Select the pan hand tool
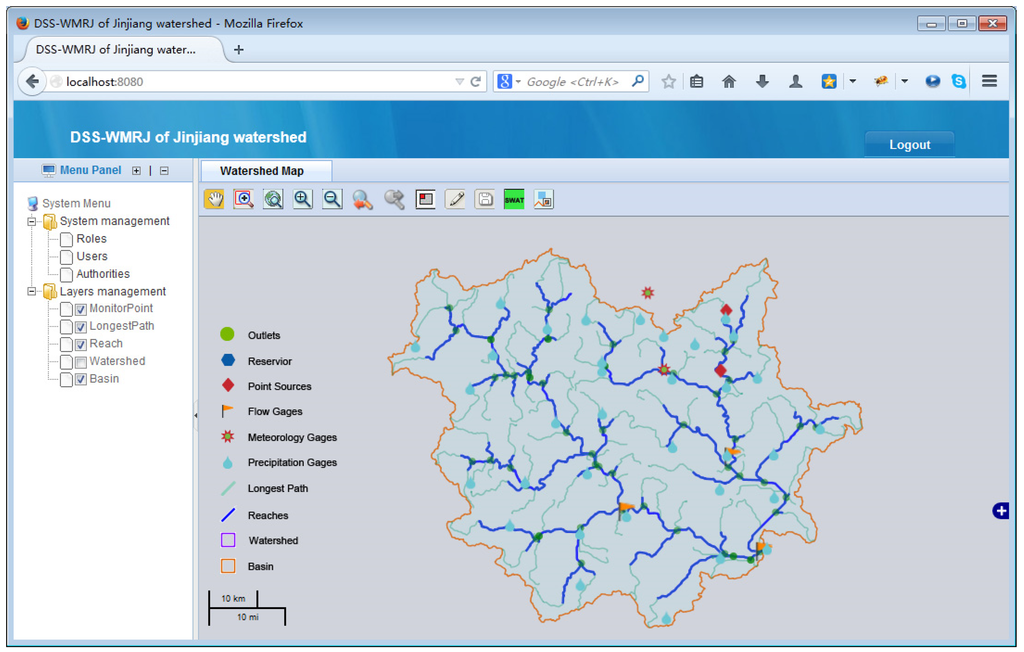Image resolution: width=1024 pixels, height=652 pixels. click(214, 199)
